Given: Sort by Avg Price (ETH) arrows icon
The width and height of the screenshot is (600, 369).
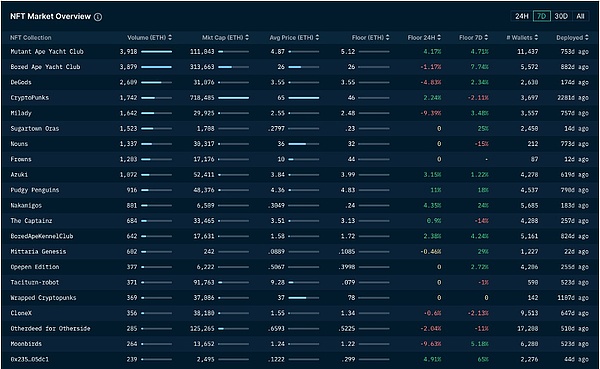Looking at the screenshot, I should pyautogui.click(x=317, y=38).
